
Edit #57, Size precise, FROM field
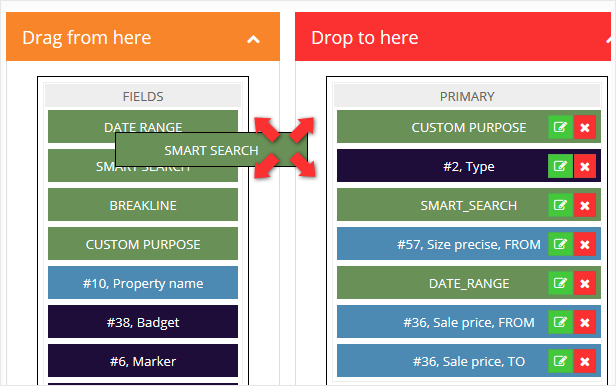coord(561,244)
